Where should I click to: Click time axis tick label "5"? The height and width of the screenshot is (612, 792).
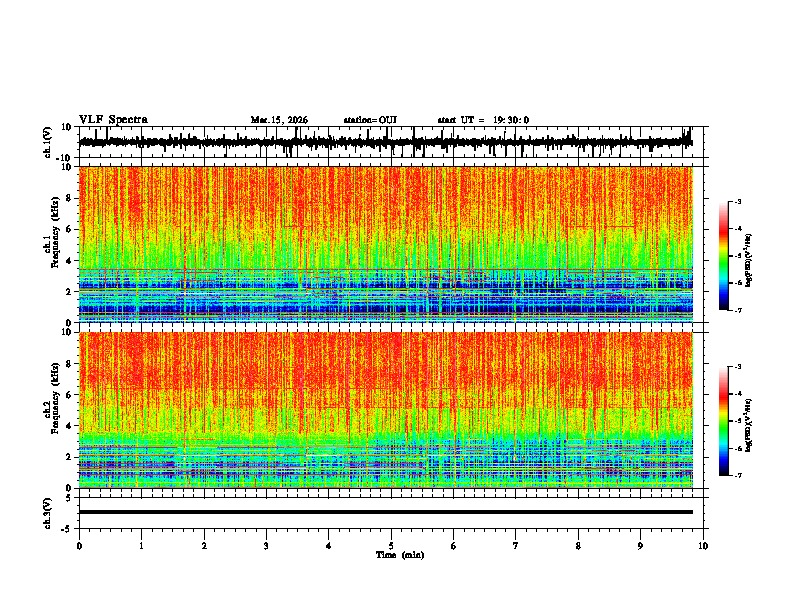(x=391, y=546)
